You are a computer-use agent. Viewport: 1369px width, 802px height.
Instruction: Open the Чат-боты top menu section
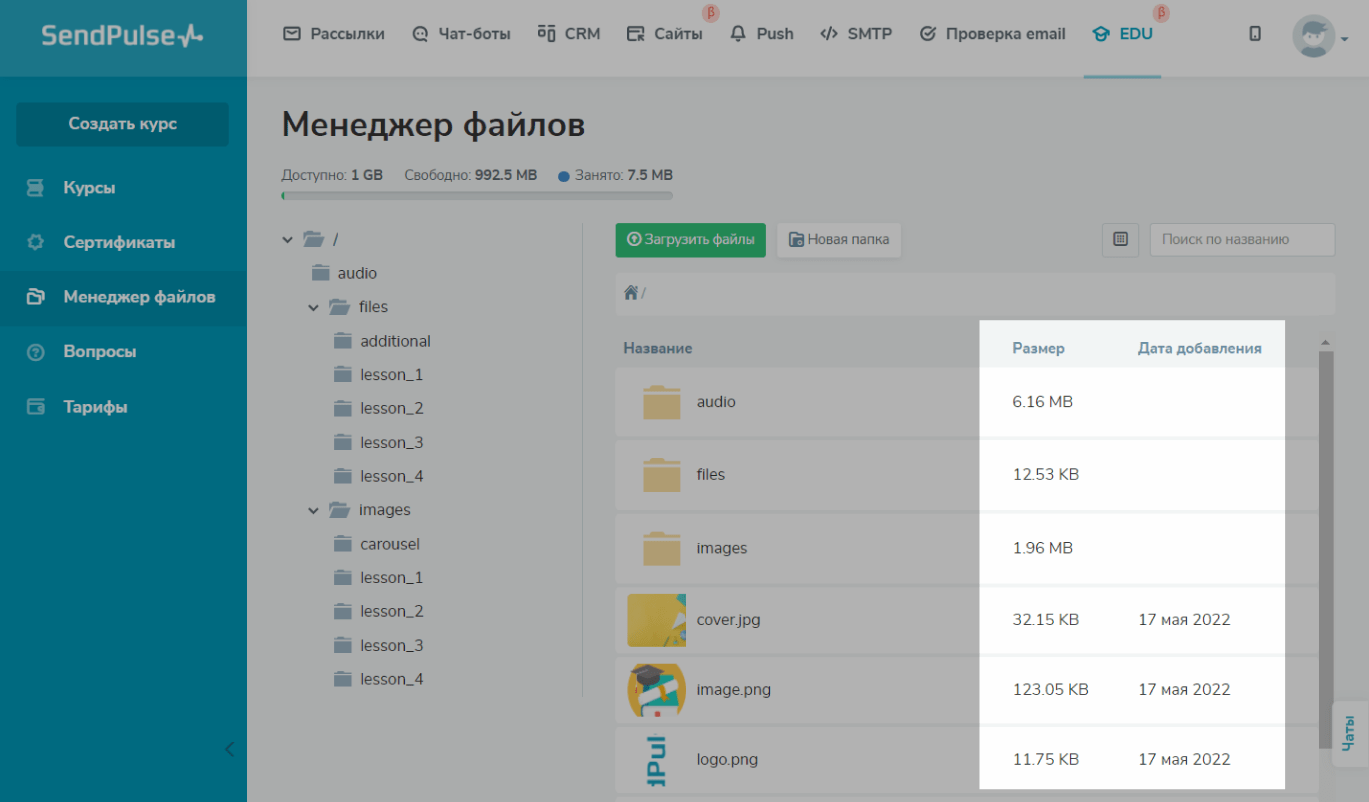tap(461, 34)
